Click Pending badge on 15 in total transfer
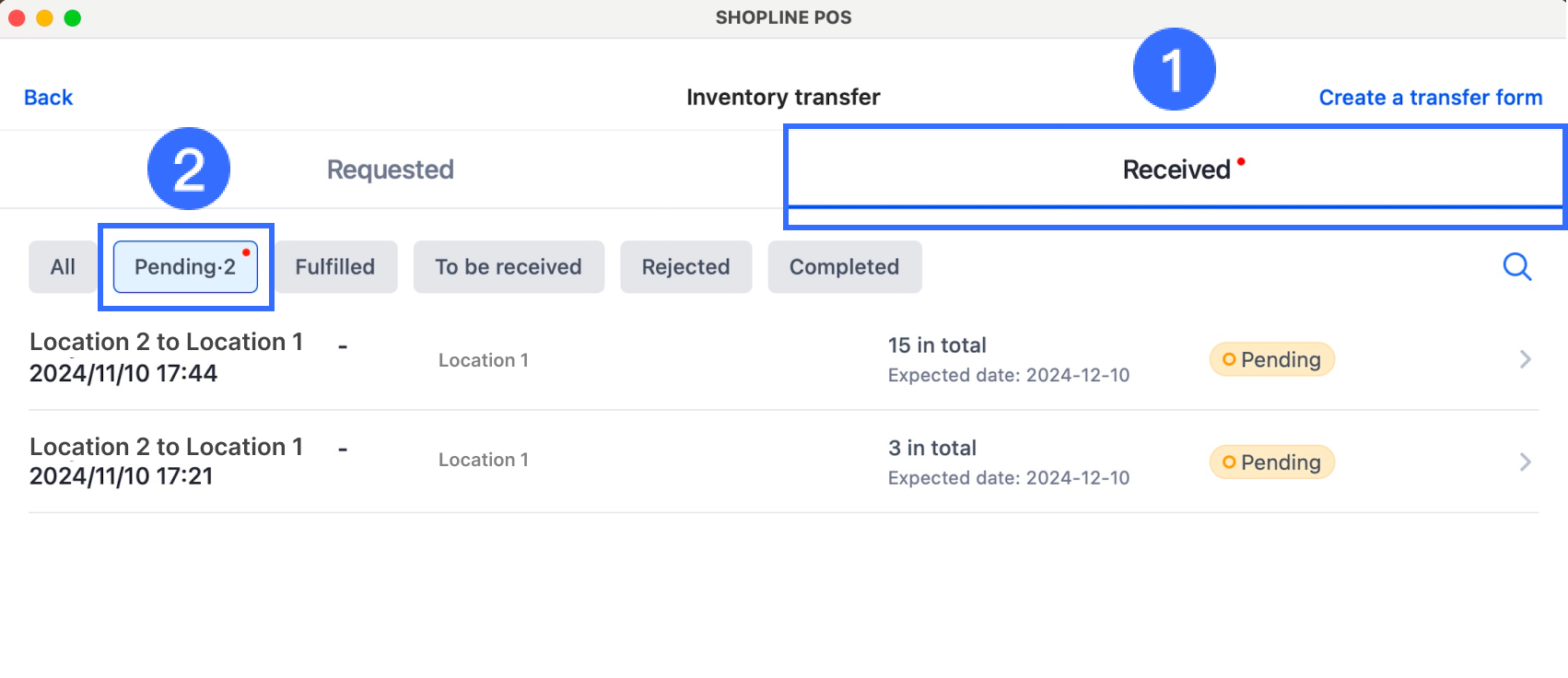Screen dimensions: 1568x678 point(1271,359)
